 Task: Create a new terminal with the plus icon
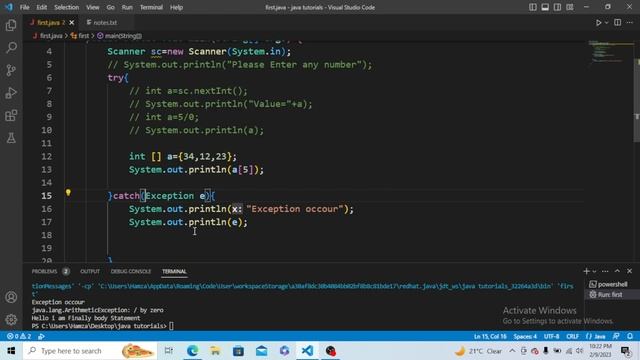click(586, 271)
